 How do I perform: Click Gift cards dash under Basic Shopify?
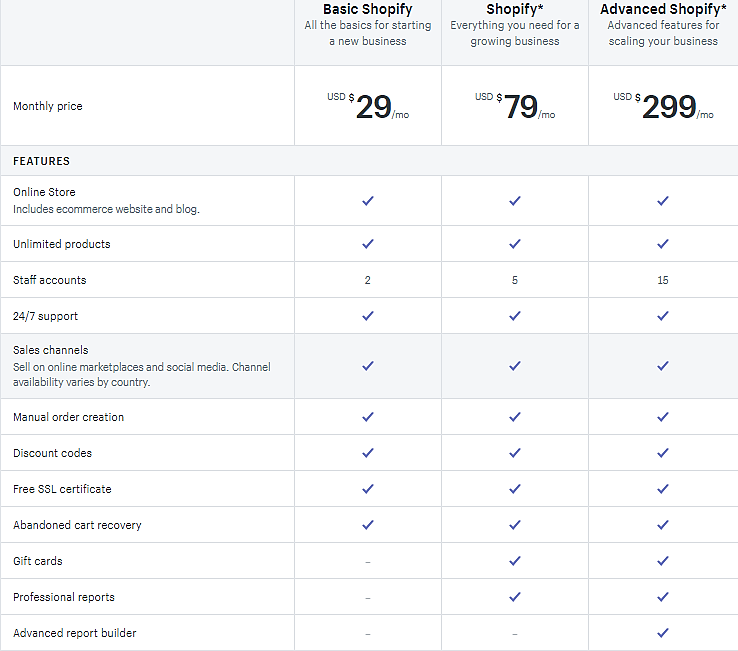point(368,562)
